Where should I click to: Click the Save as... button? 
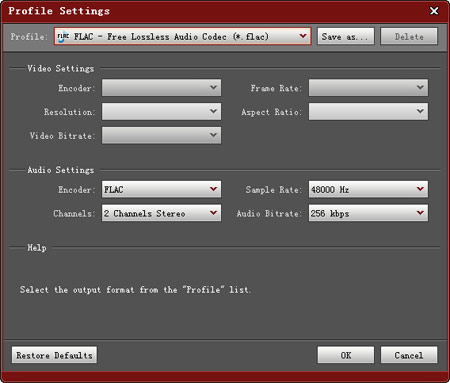coord(345,36)
